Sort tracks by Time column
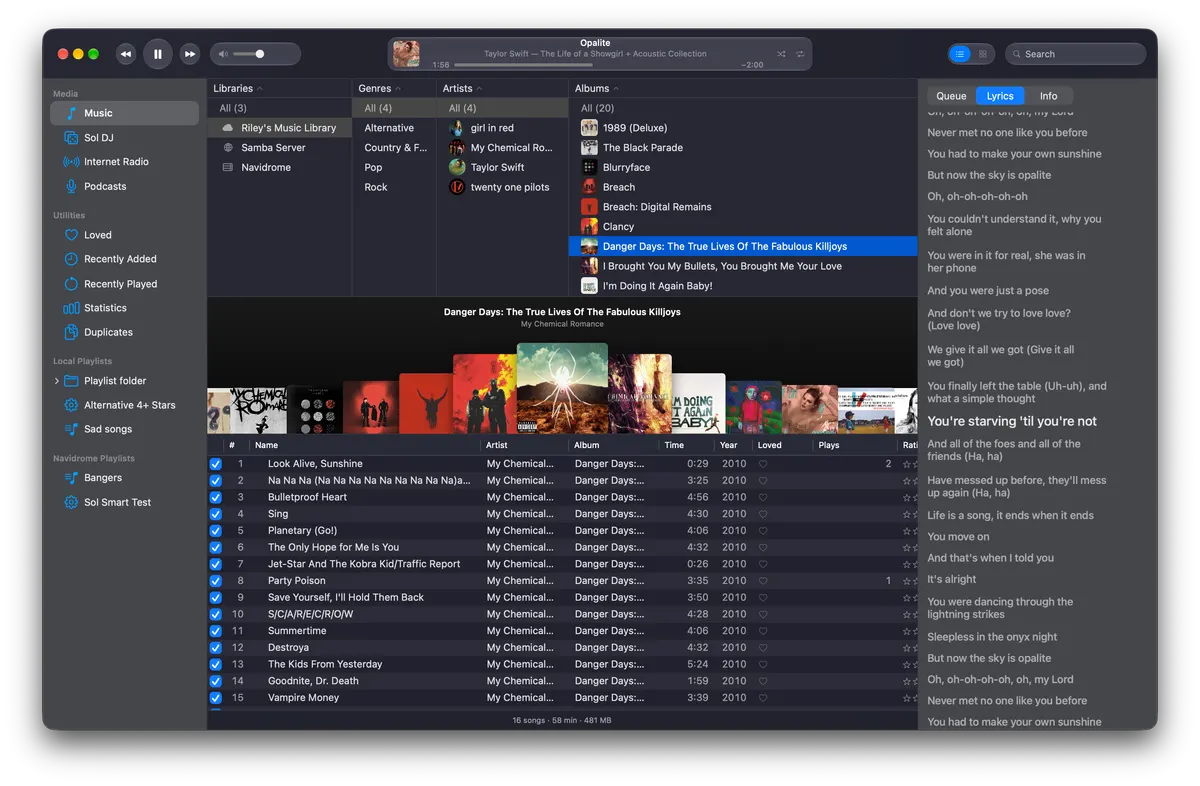The height and width of the screenshot is (786, 1200). (x=685, y=445)
